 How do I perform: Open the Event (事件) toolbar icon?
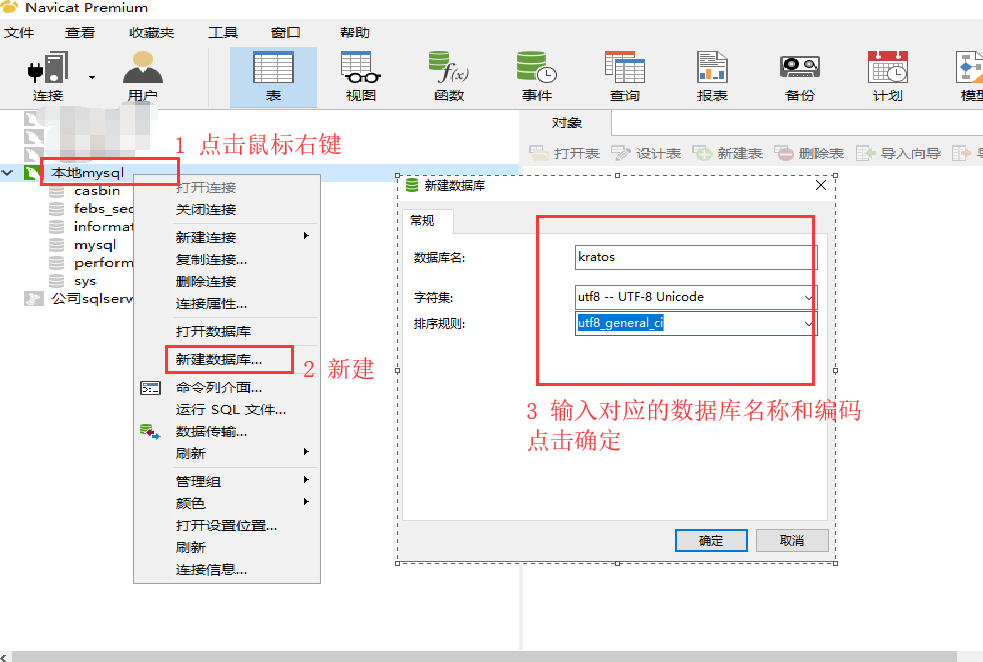coord(537,77)
